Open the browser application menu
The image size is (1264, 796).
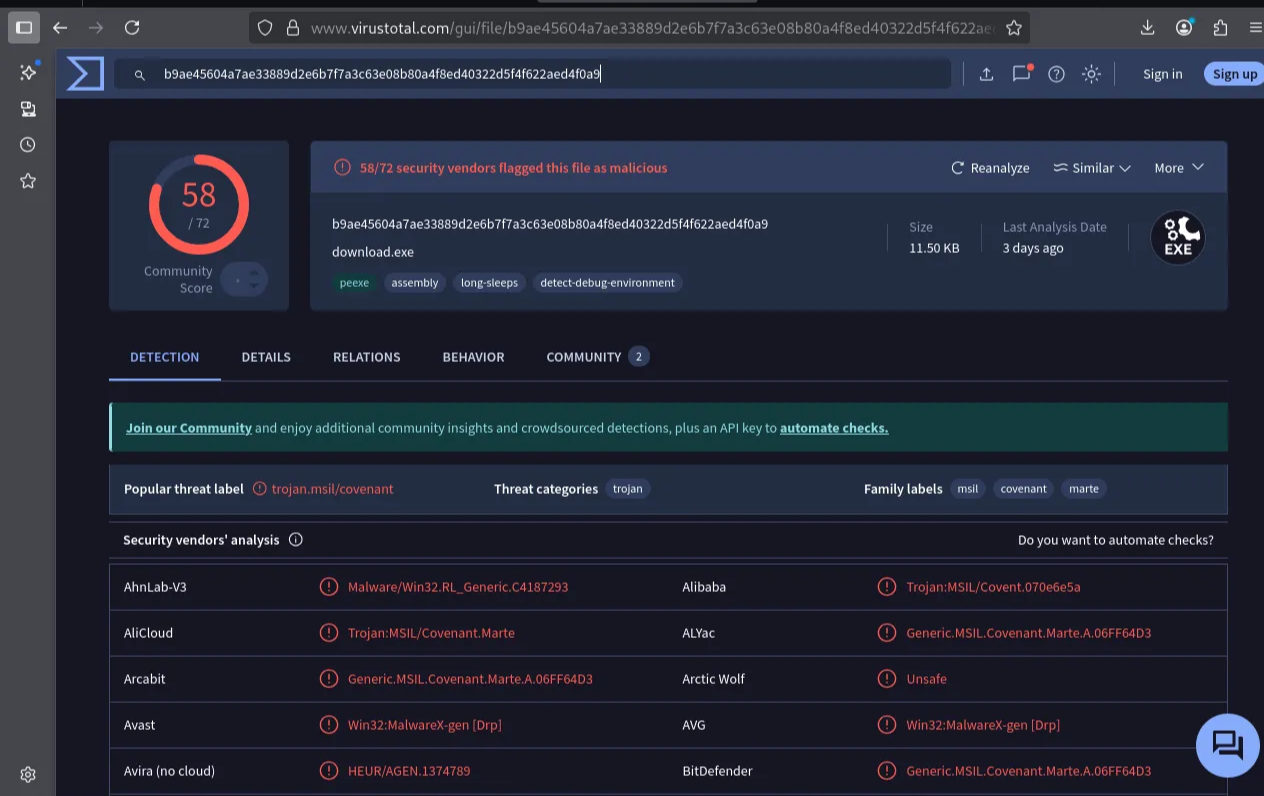click(1255, 28)
